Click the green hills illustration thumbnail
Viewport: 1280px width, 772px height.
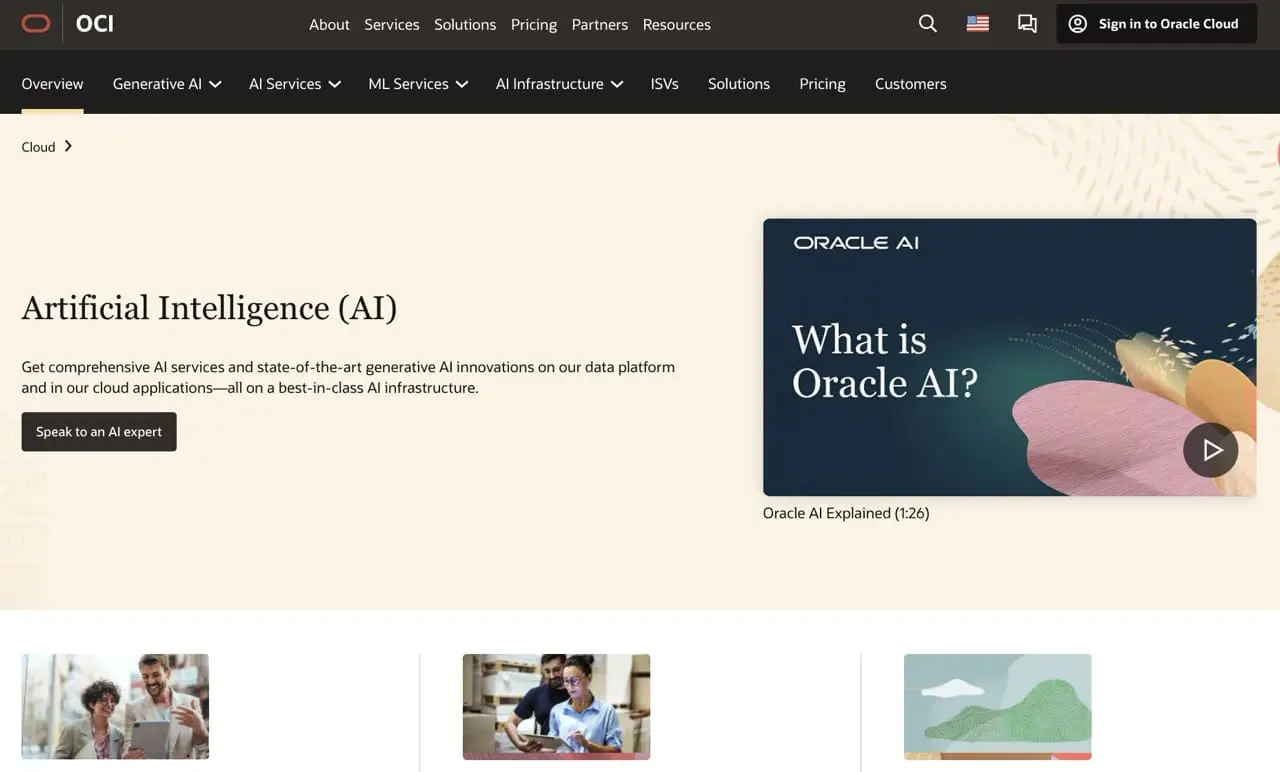pyautogui.click(x=997, y=707)
